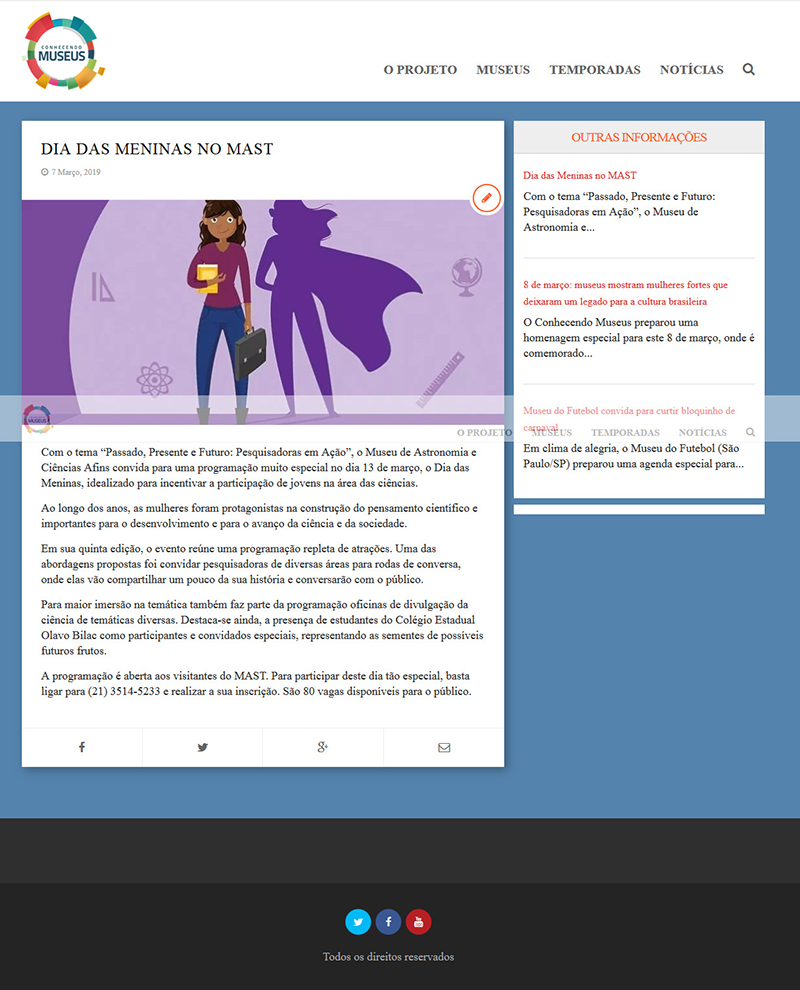
Task: Share article via Twitter icon below the text
Action: [x=202, y=747]
